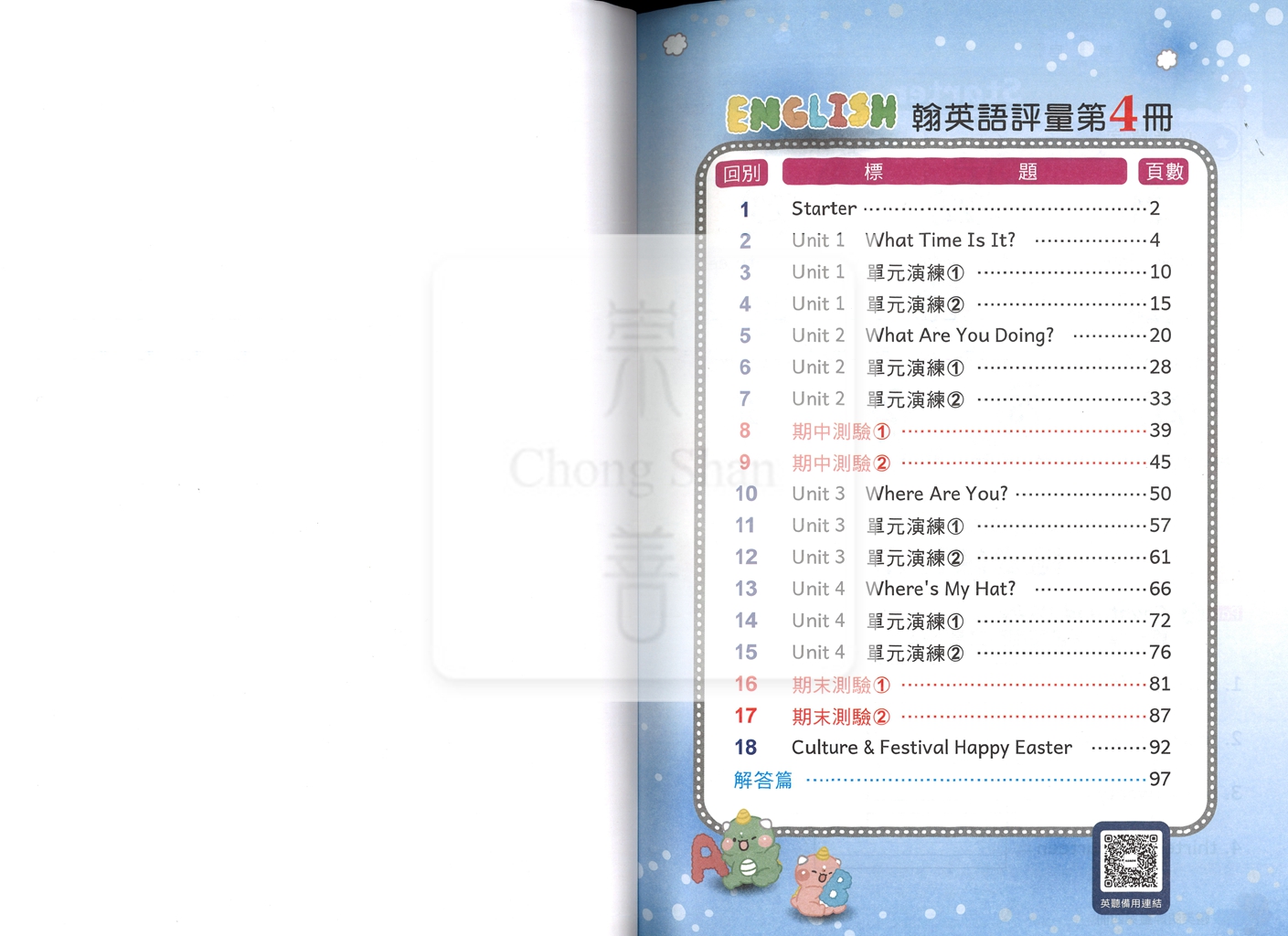The height and width of the screenshot is (936, 1288).
Task: Click 單元演練② in row 12
Action: (915, 558)
